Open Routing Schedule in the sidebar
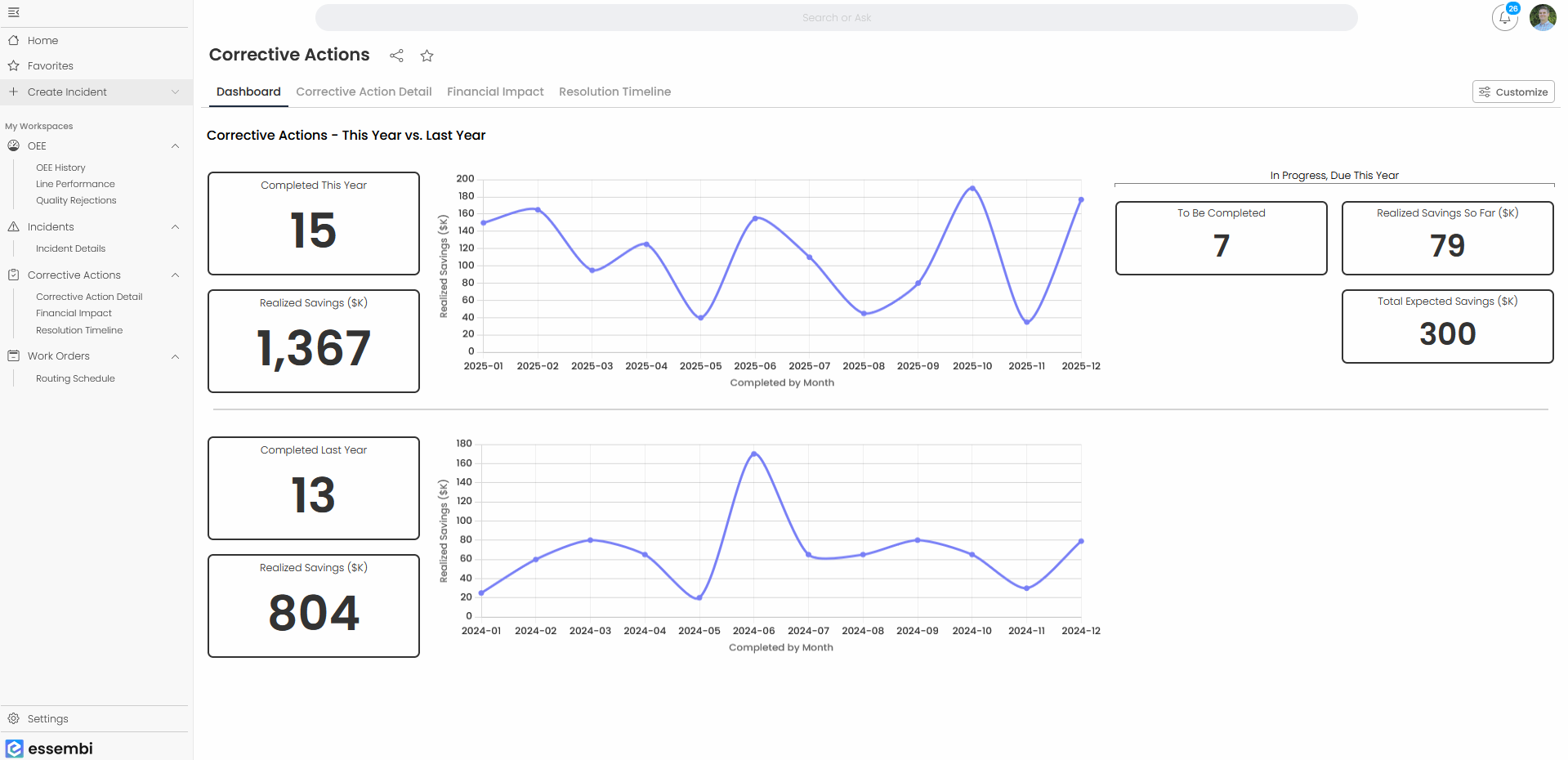The height and width of the screenshot is (760, 1568). click(75, 378)
